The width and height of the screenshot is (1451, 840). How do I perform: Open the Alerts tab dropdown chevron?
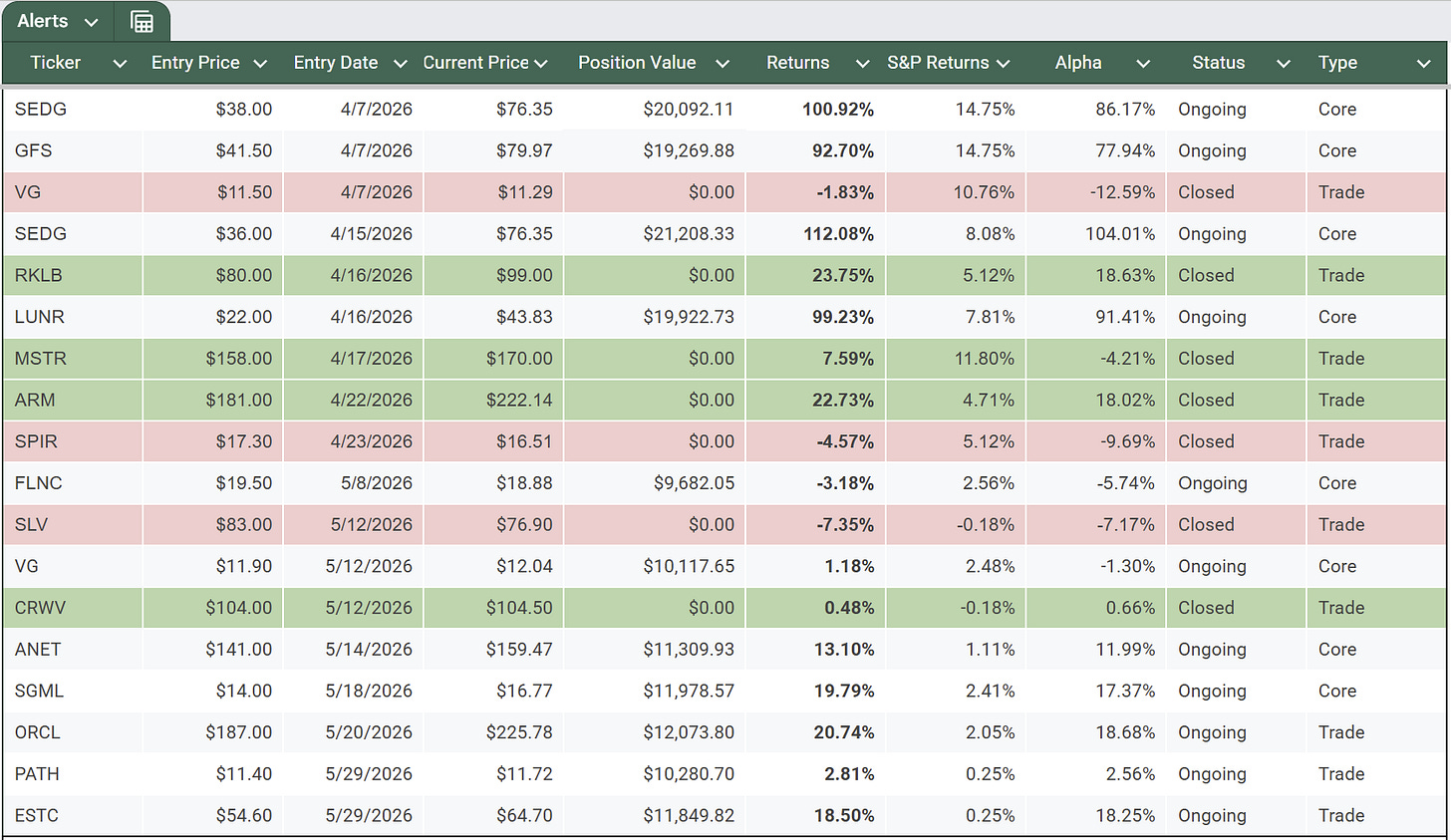pyautogui.click(x=92, y=22)
